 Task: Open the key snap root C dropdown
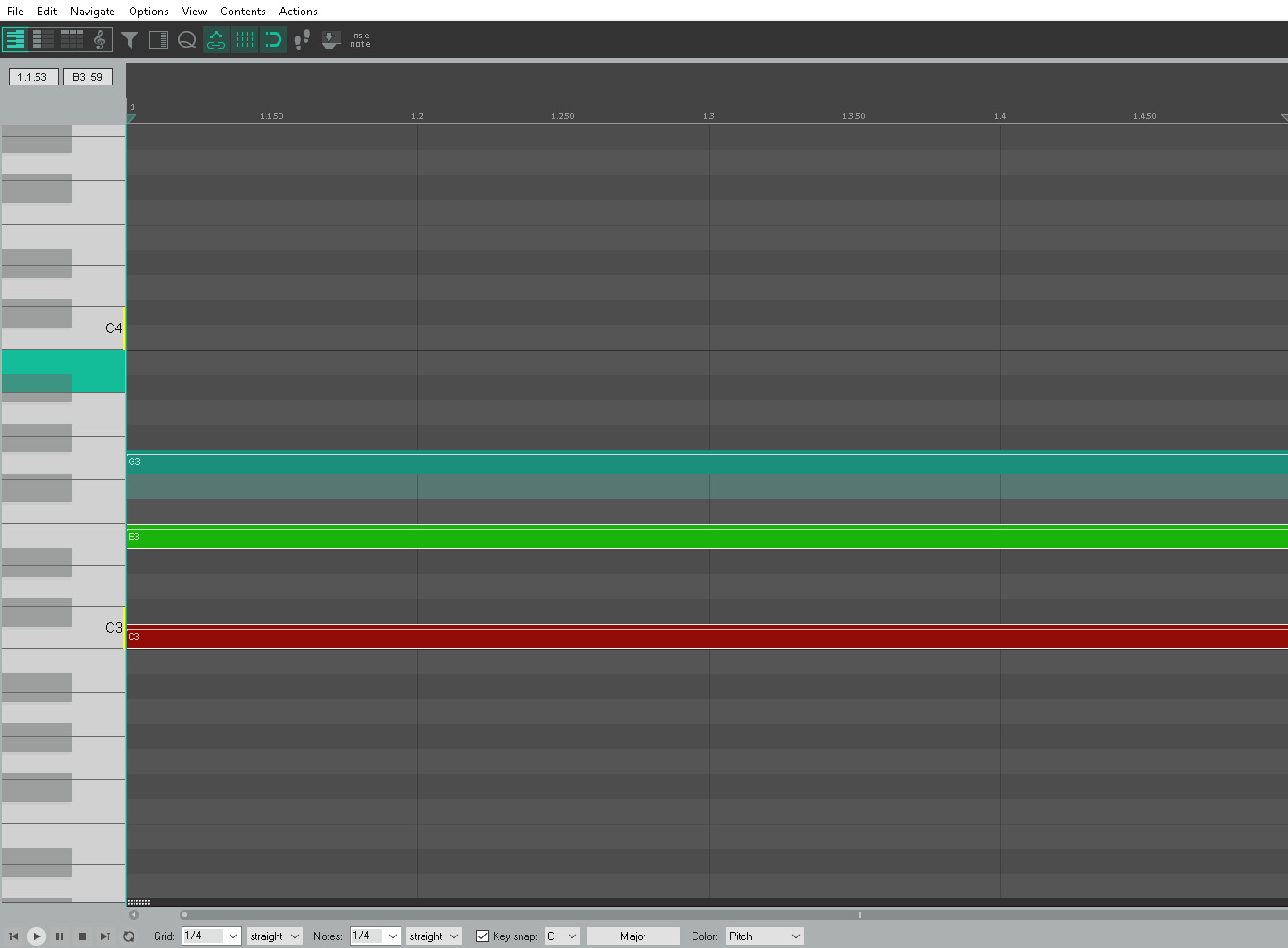point(562,936)
